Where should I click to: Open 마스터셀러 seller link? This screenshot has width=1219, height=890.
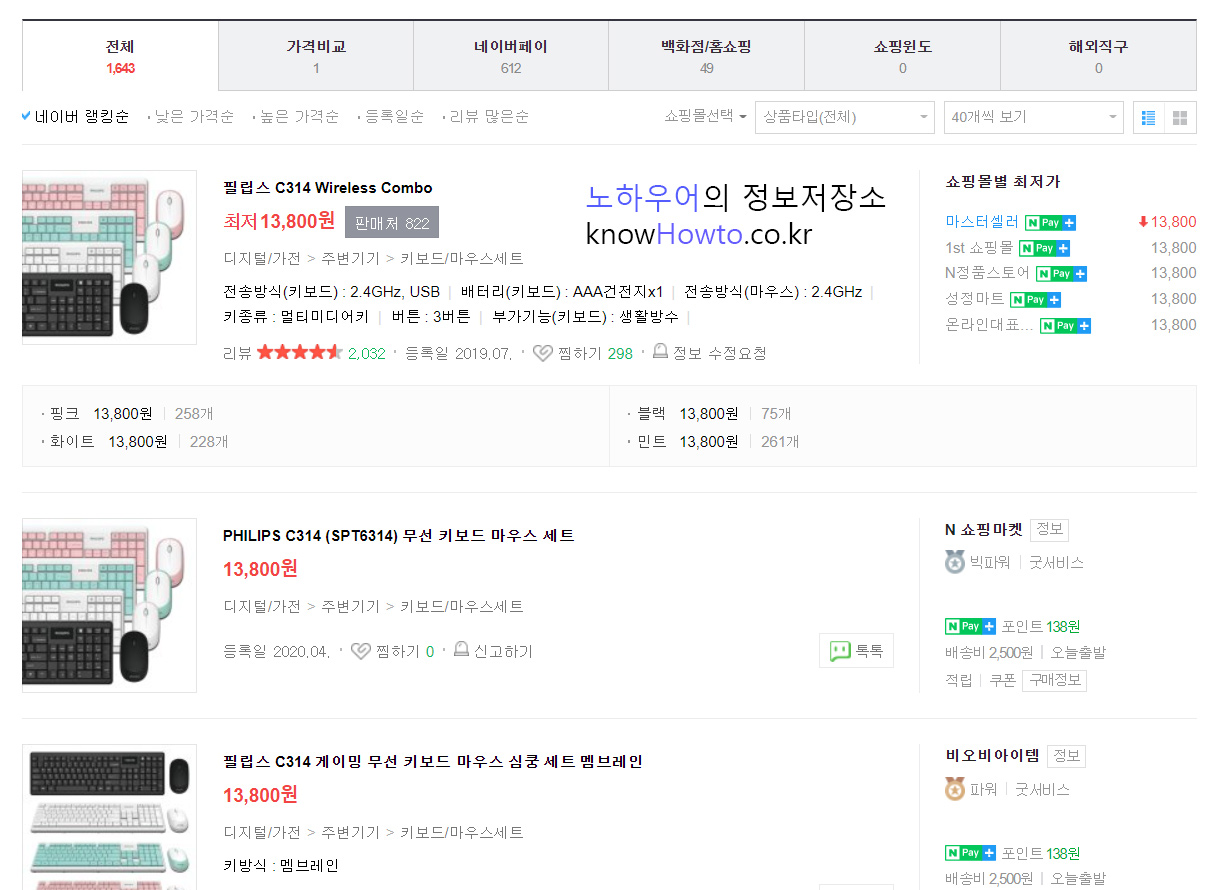coord(982,222)
